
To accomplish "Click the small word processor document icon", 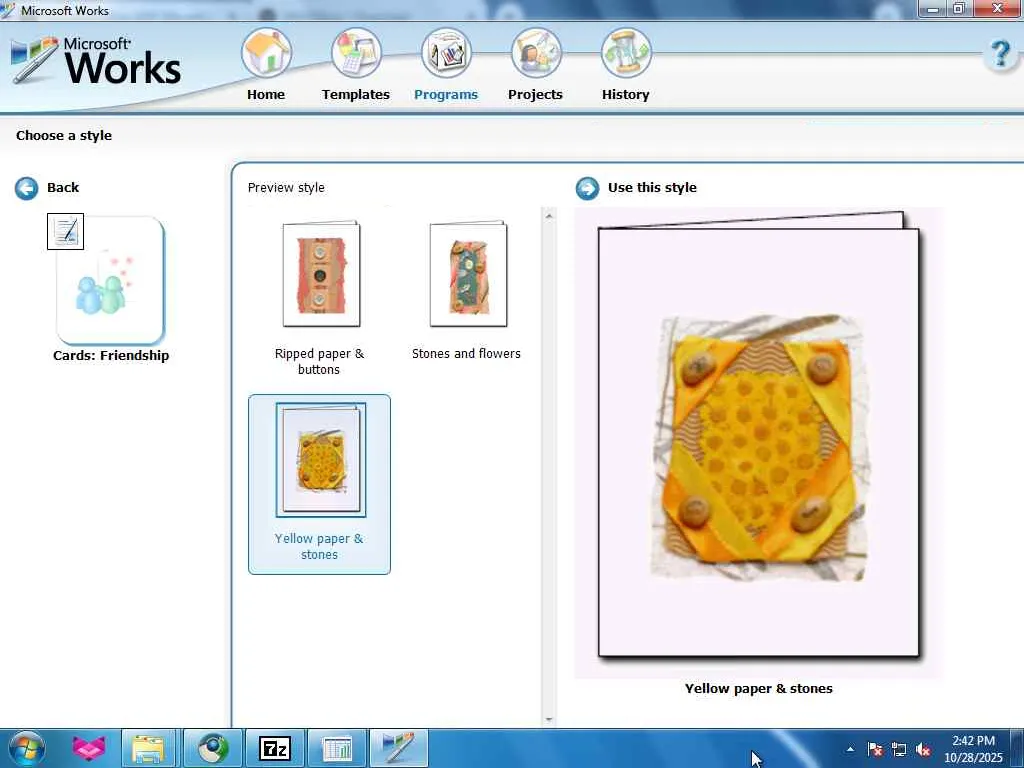I will click(65, 231).
